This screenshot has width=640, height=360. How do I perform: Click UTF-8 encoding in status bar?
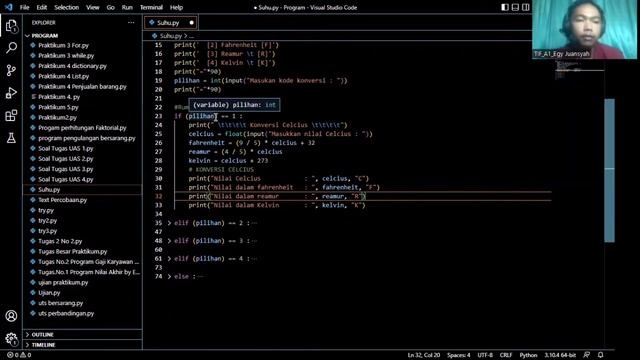pyautogui.click(x=485, y=355)
